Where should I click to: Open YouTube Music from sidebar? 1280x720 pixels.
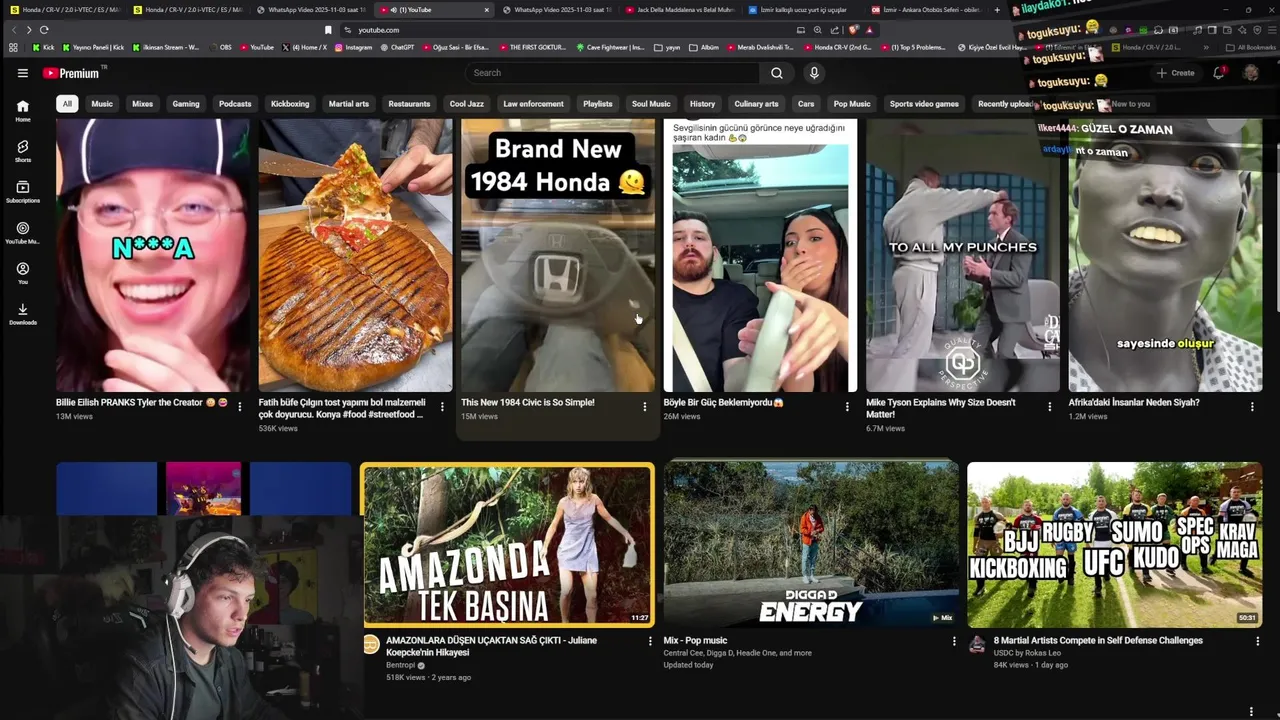[22, 233]
